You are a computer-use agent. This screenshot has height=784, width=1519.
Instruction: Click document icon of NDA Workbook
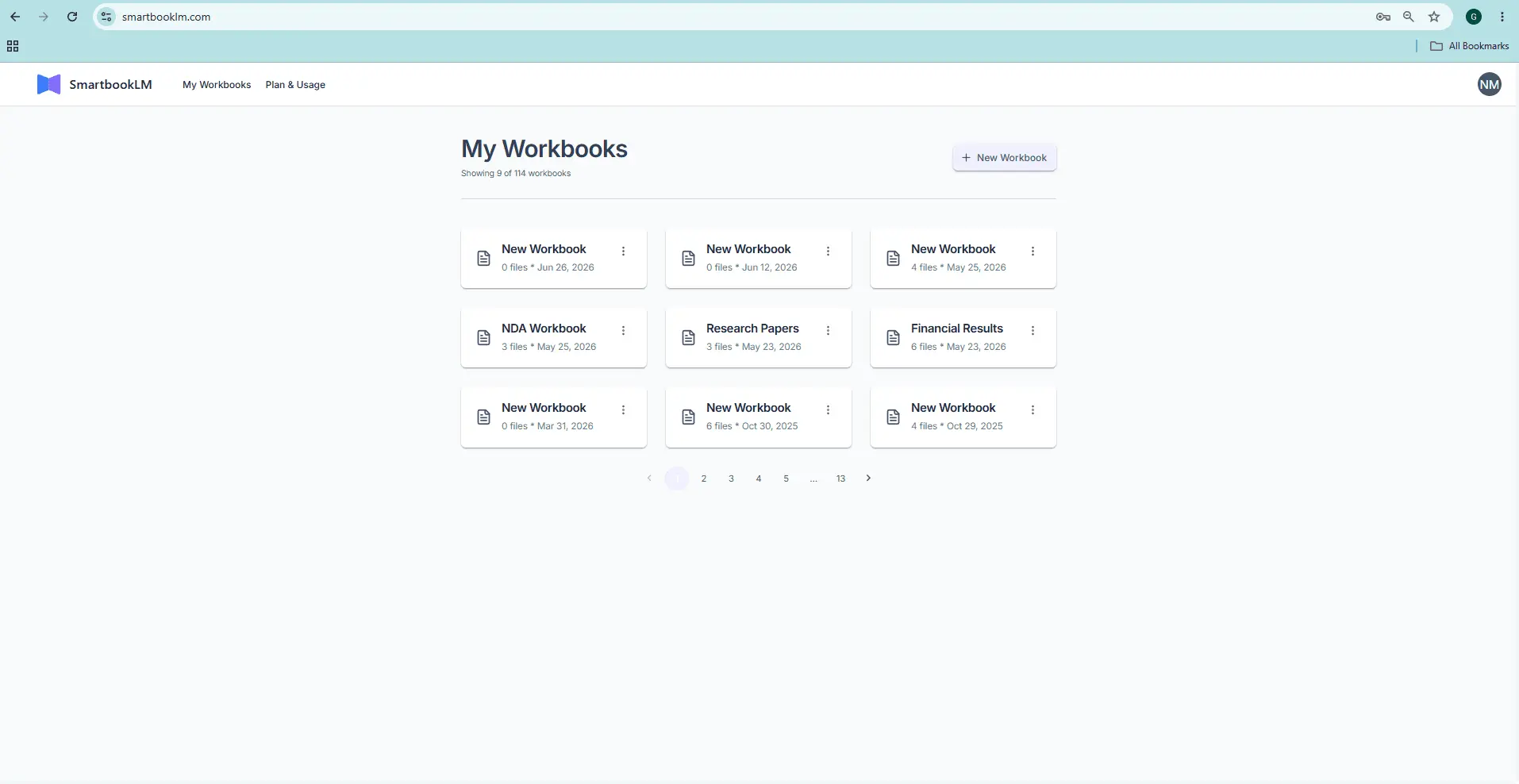coord(483,337)
